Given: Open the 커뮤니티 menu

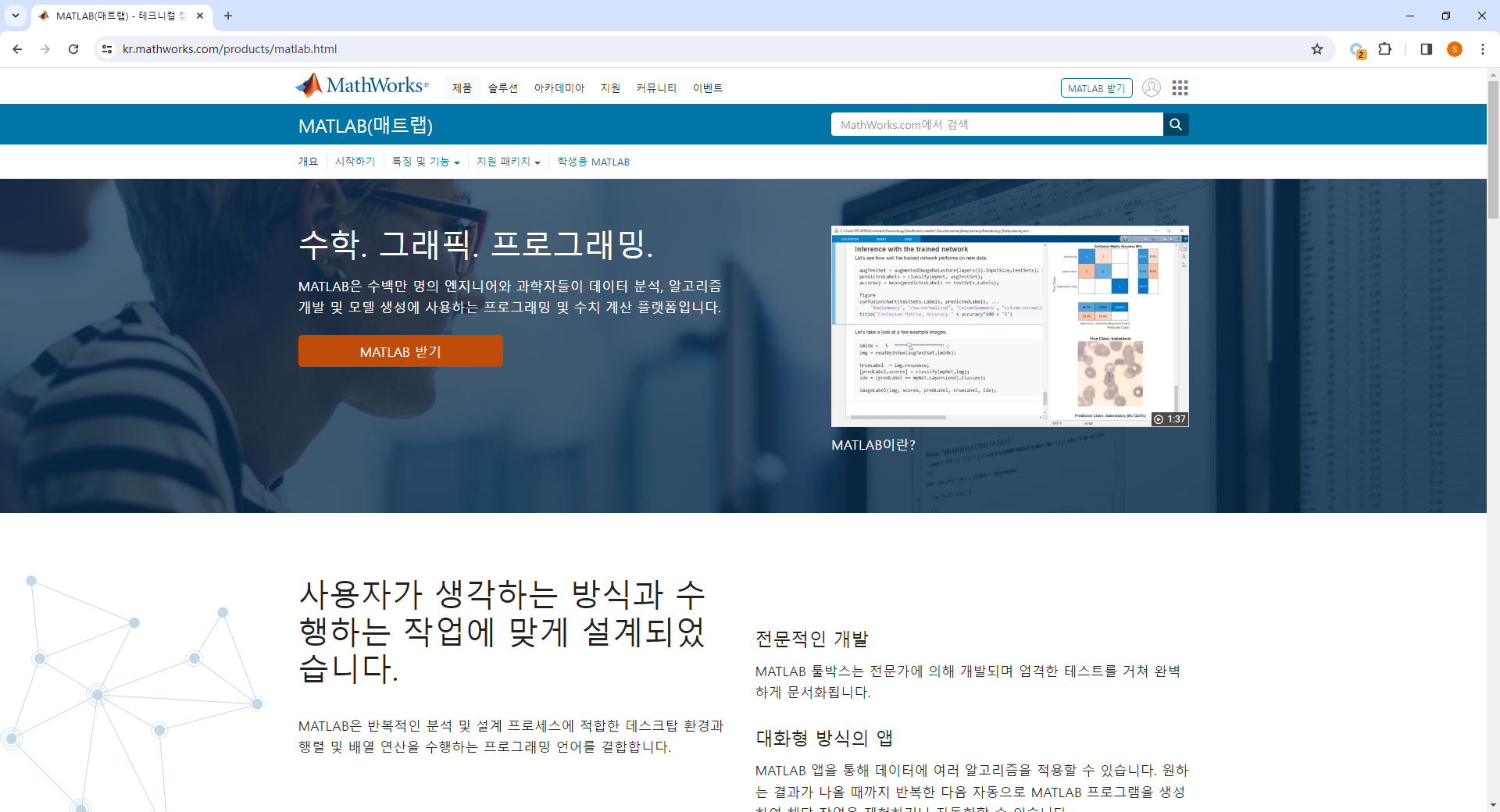Looking at the screenshot, I should pyautogui.click(x=656, y=88).
